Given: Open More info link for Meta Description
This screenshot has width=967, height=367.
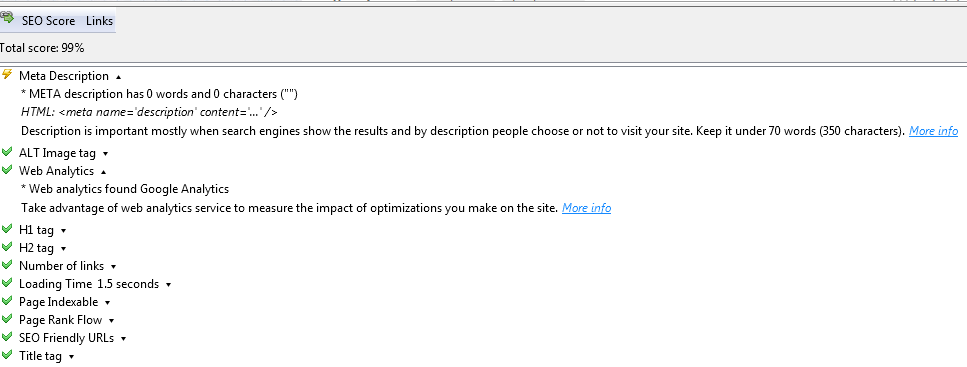Looking at the screenshot, I should coord(933,131).
